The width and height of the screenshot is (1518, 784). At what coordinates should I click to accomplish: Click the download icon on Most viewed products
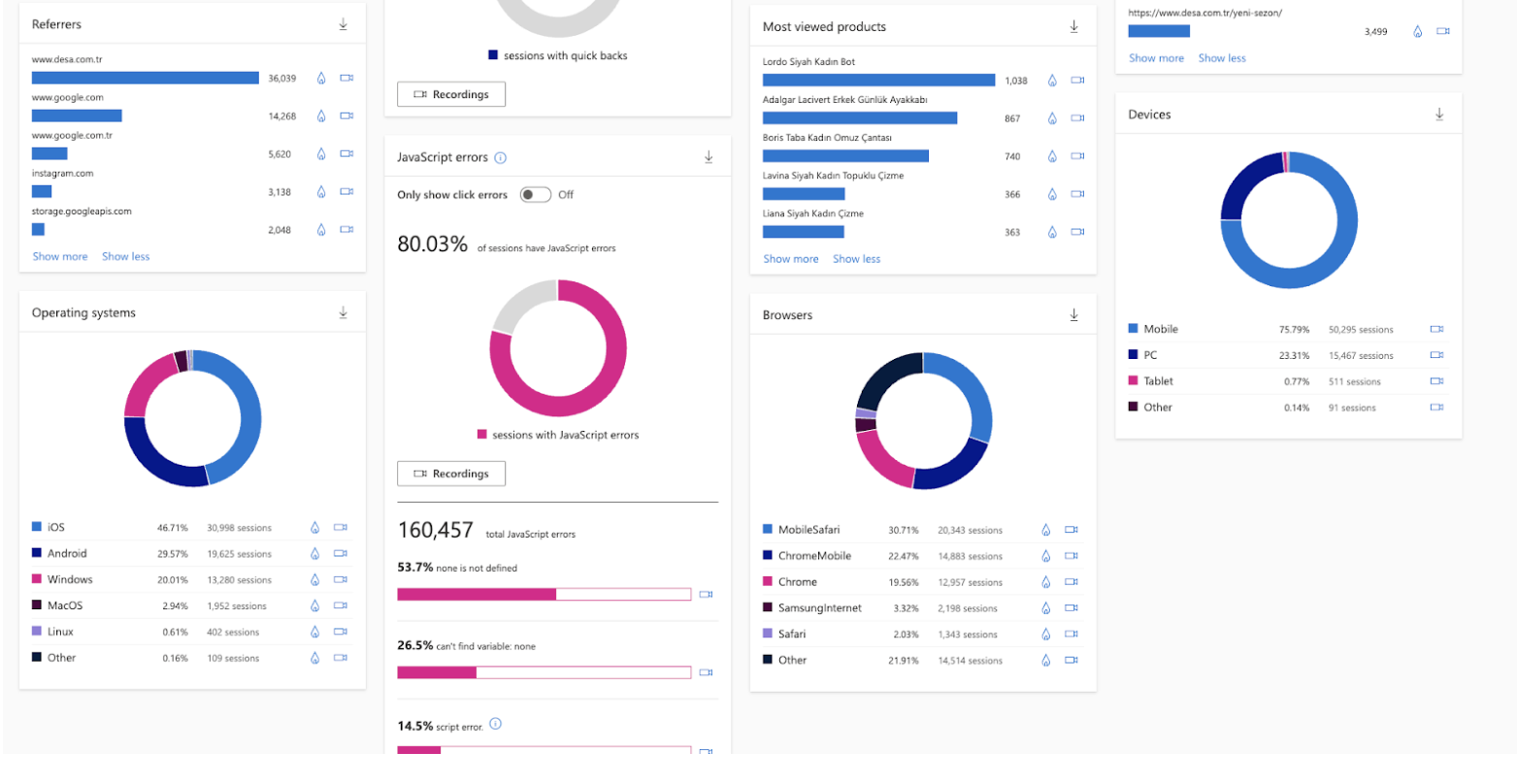1073,26
